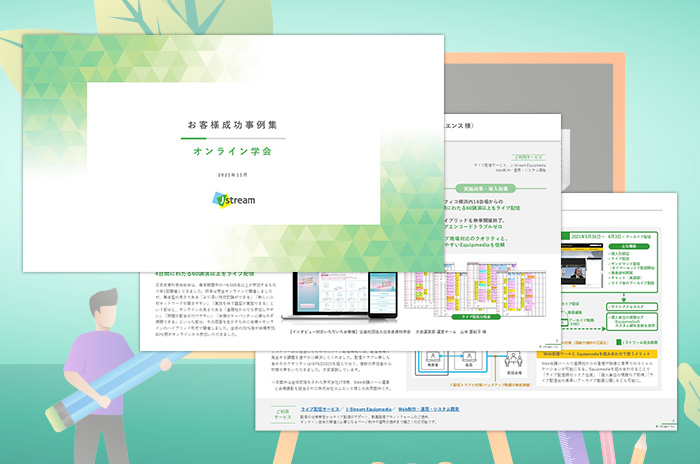Viewport: 700px width, 464px height.
Task: Click the green ライブ配信日程表 label under schedules
Action: 476,317
